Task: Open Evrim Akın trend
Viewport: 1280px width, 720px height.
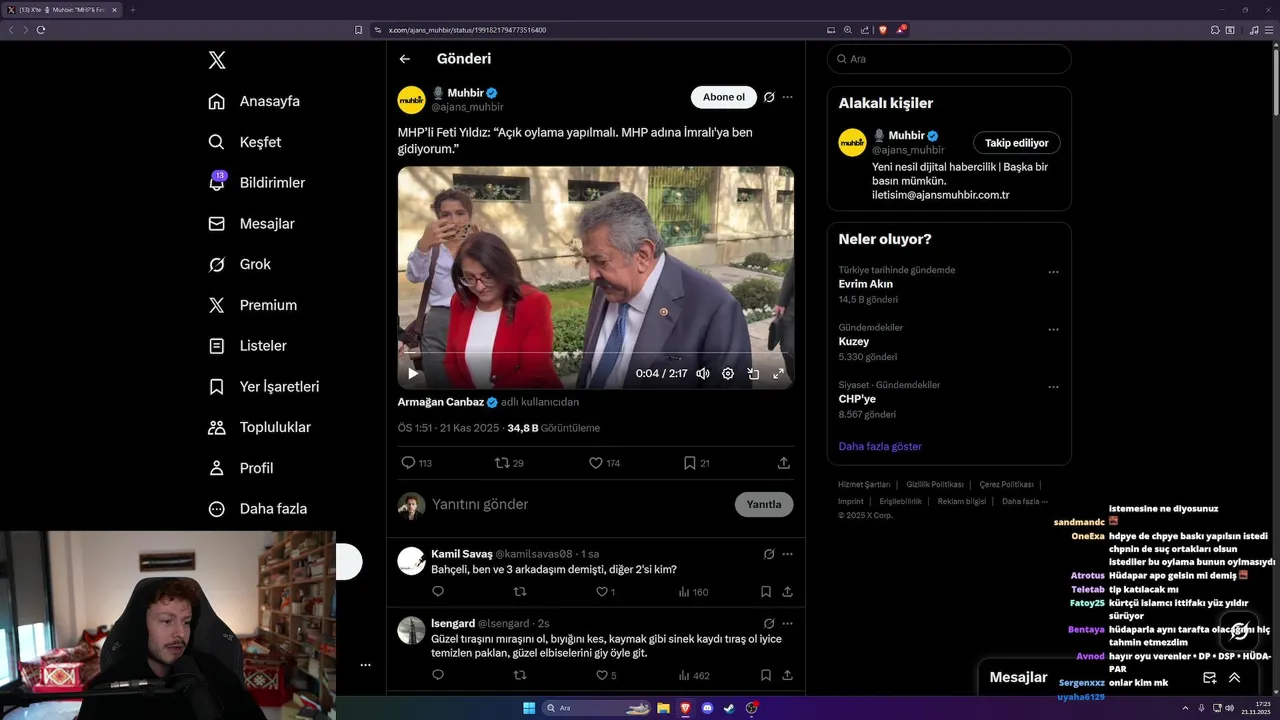Action: click(x=866, y=284)
